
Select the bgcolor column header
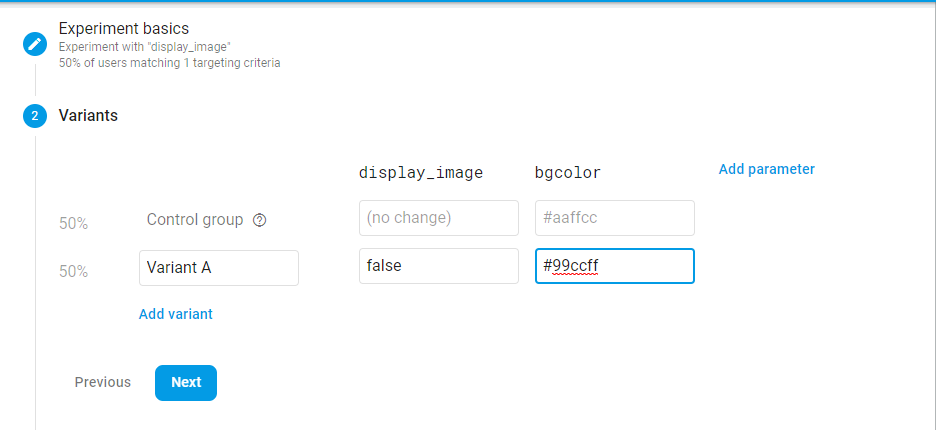point(568,173)
